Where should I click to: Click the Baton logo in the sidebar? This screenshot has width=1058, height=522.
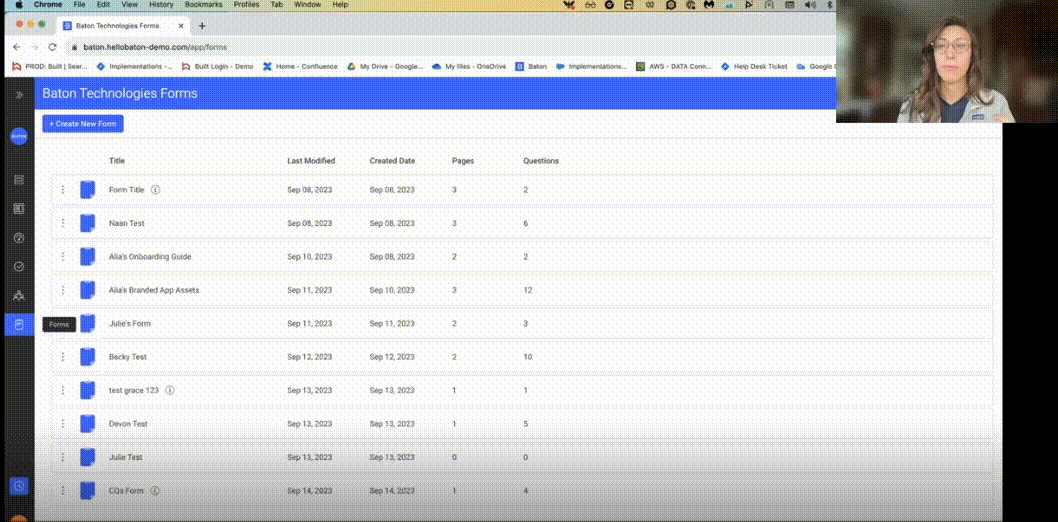pos(19,136)
